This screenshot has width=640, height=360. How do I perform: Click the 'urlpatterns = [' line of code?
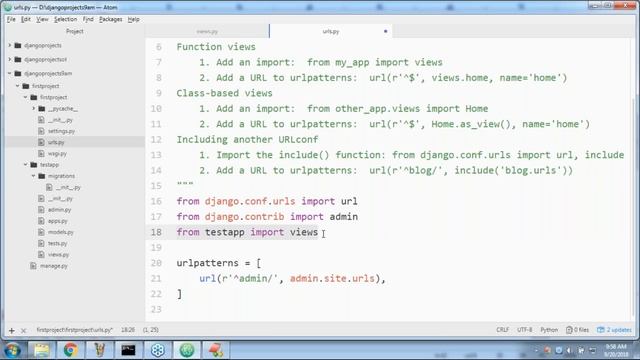(218, 263)
